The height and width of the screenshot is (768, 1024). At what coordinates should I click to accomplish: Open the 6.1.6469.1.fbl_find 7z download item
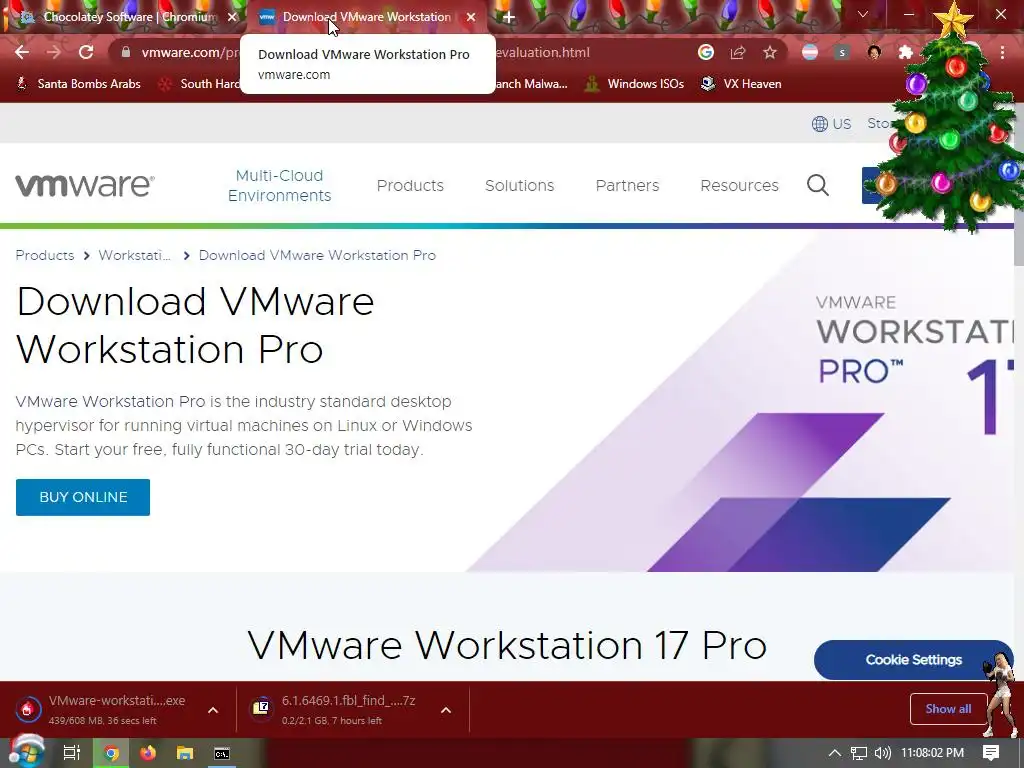click(x=336, y=709)
